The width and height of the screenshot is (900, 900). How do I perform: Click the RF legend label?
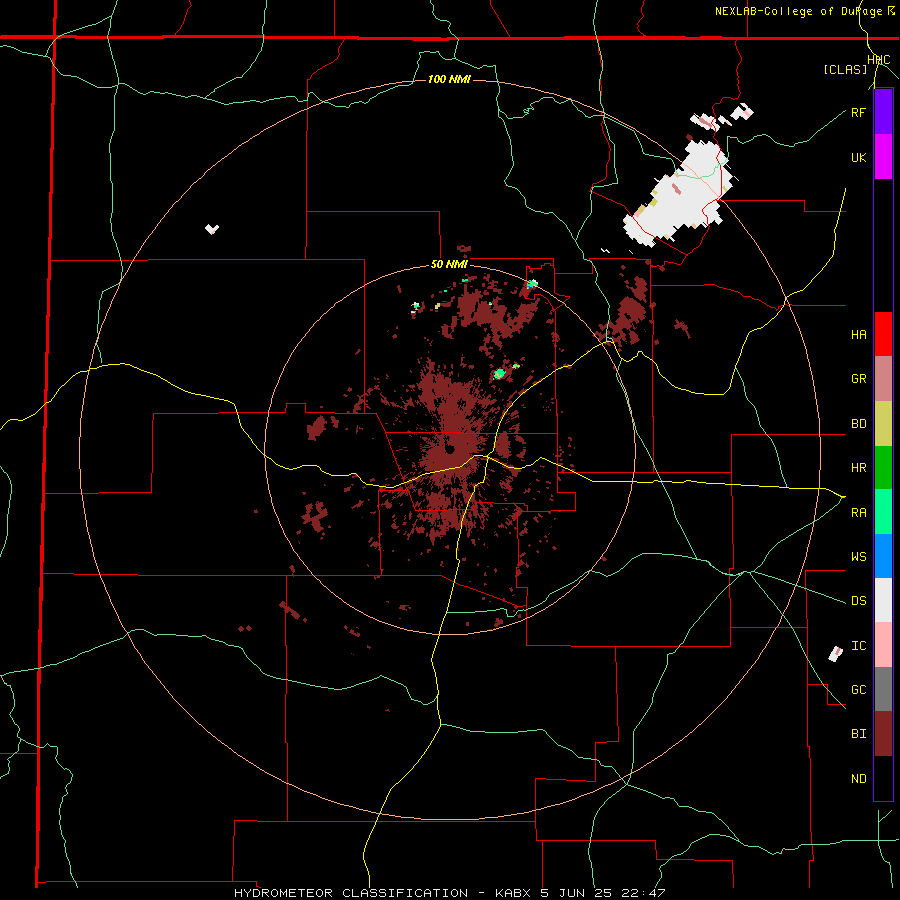[859, 112]
